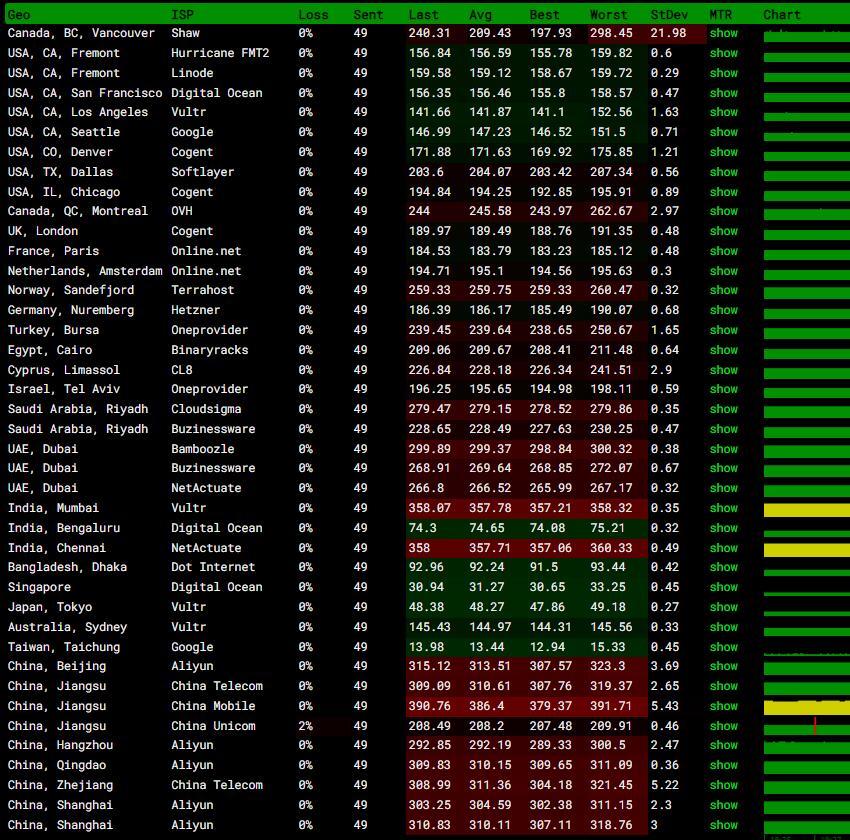Show MTR for Denver Cogent
This screenshot has width=850, height=840.
723,152
